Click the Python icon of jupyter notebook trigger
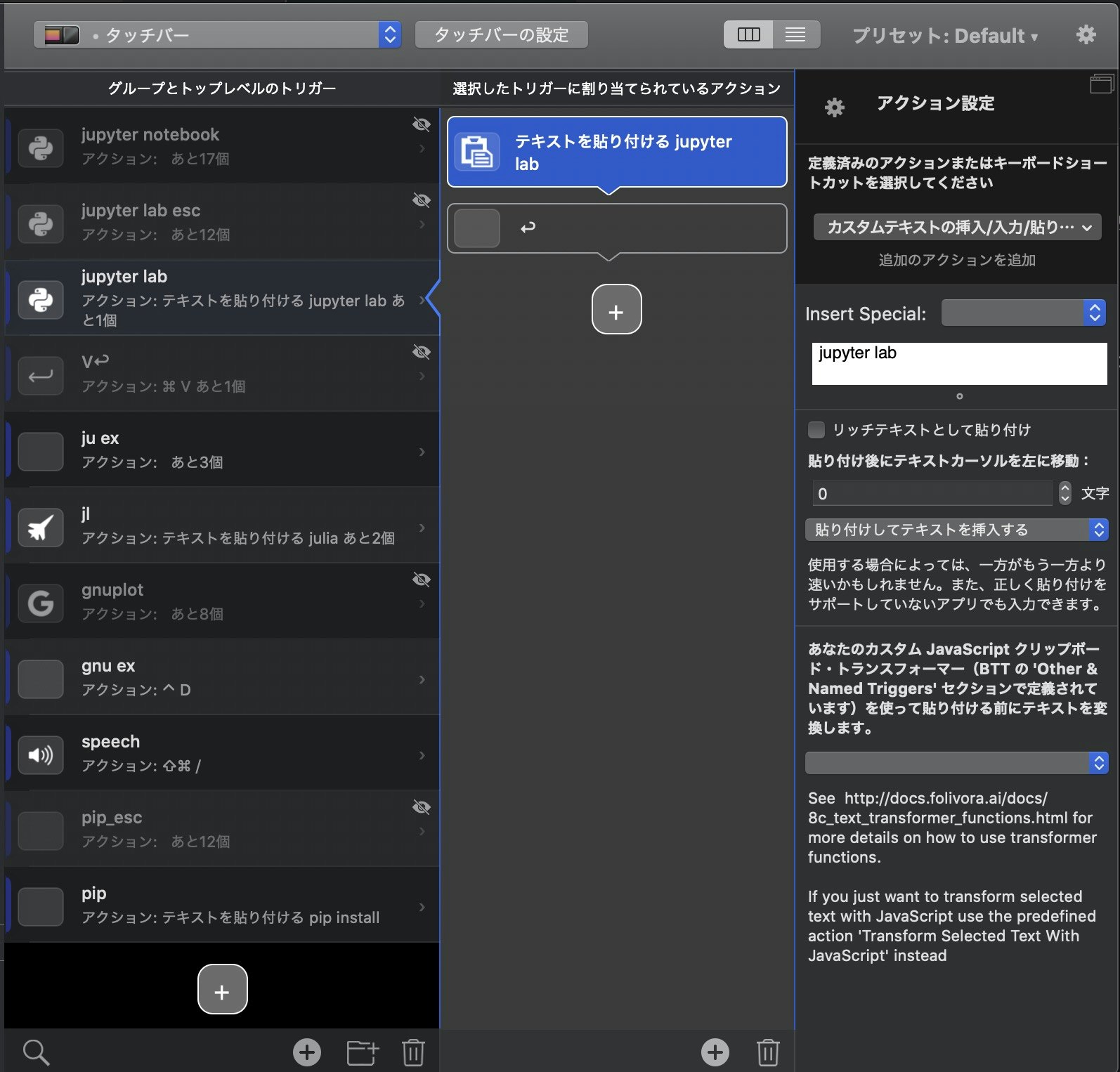The width and height of the screenshot is (1120, 1072). pyautogui.click(x=41, y=148)
